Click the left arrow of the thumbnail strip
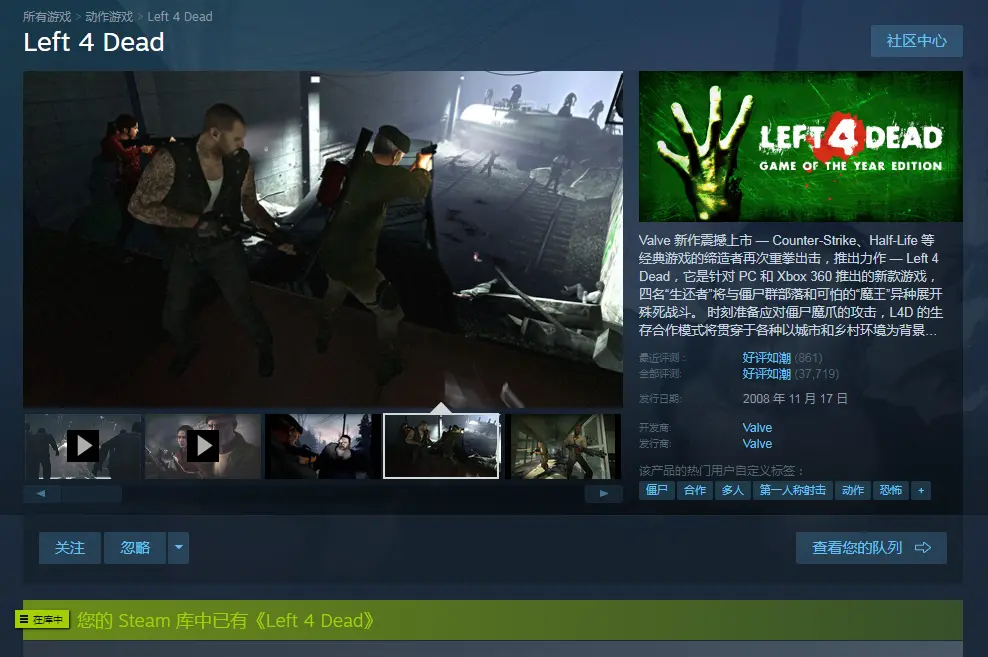 click(x=41, y=493)
